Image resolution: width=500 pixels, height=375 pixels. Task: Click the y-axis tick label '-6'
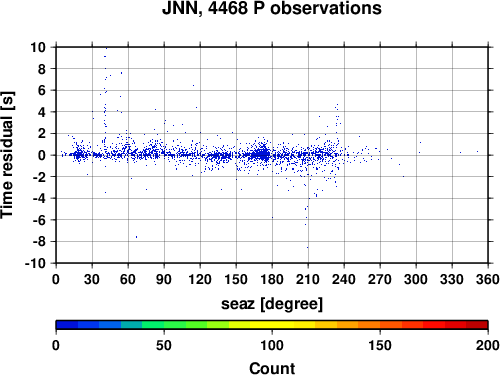(x=39, y=220)
